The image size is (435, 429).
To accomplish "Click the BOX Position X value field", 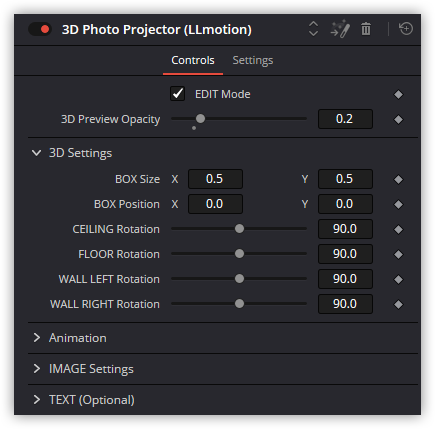I will [x=215, y=204].
